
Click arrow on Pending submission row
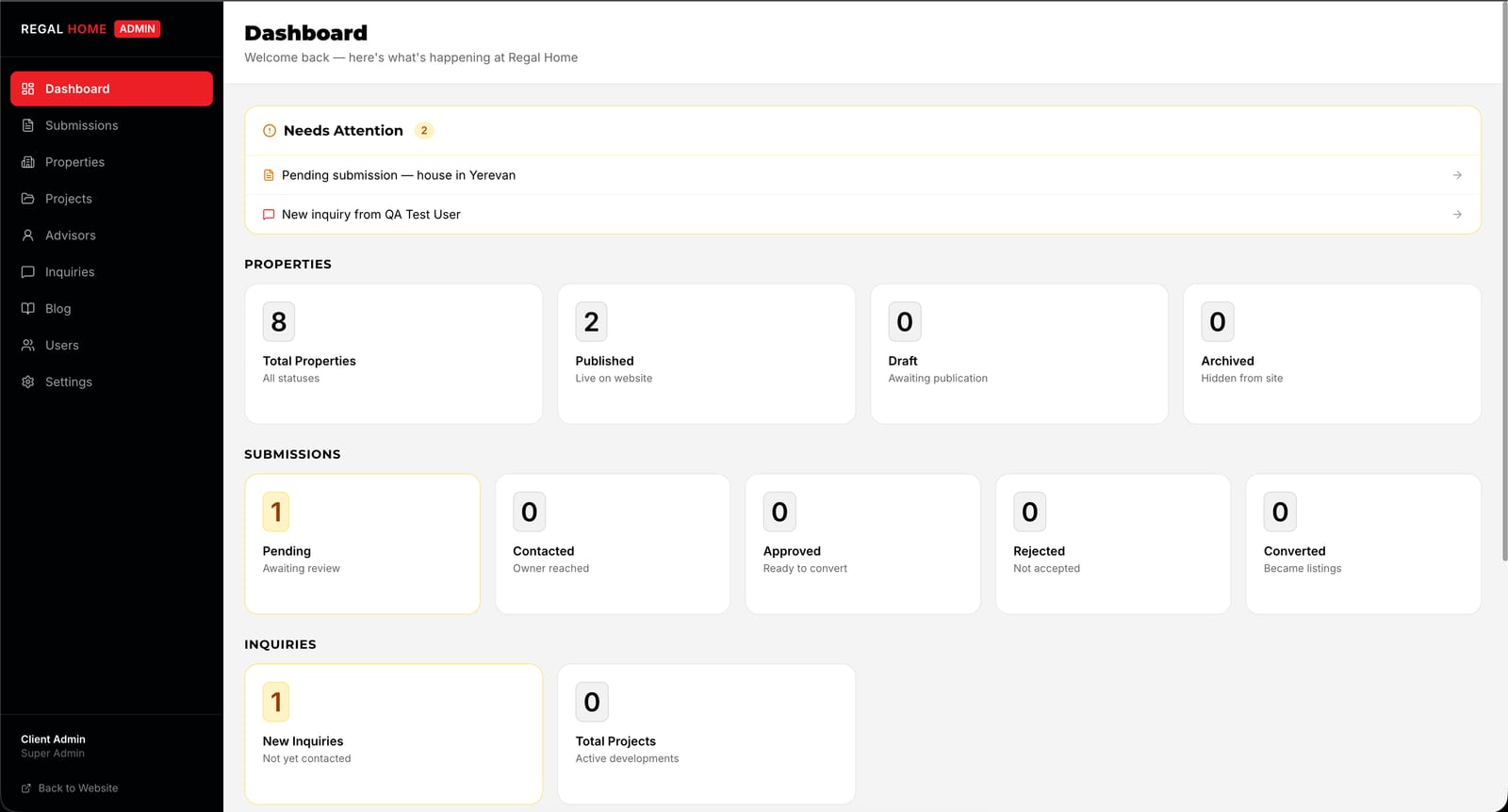(x=1457, y=175)
